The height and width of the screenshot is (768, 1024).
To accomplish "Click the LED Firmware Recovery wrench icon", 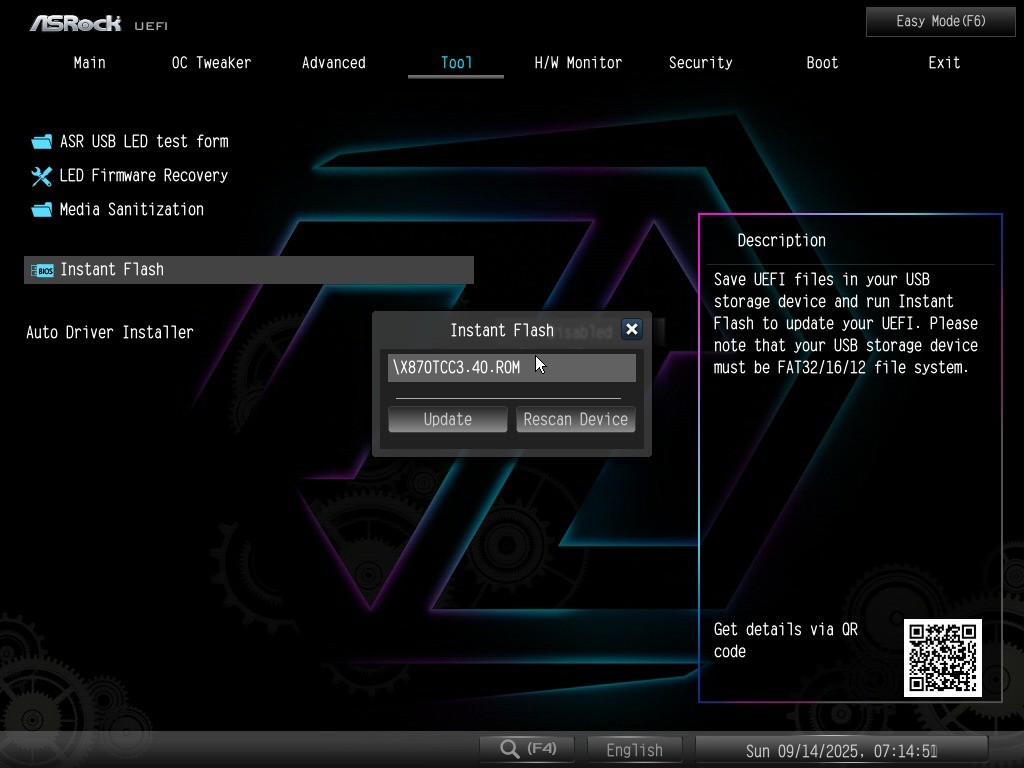I will click(x=41, y=176).
